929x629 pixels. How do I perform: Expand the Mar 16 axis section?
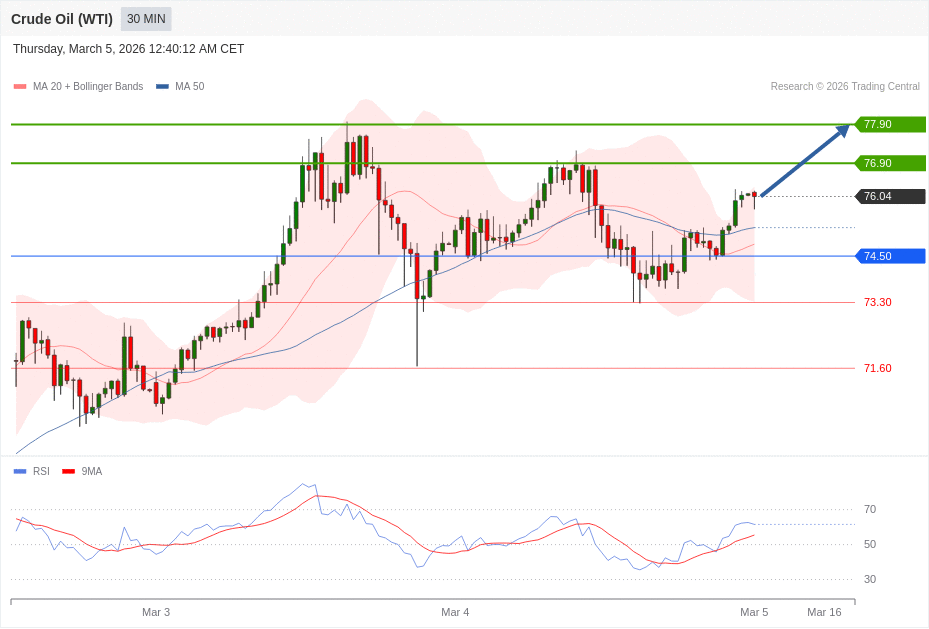coord(824,612)
